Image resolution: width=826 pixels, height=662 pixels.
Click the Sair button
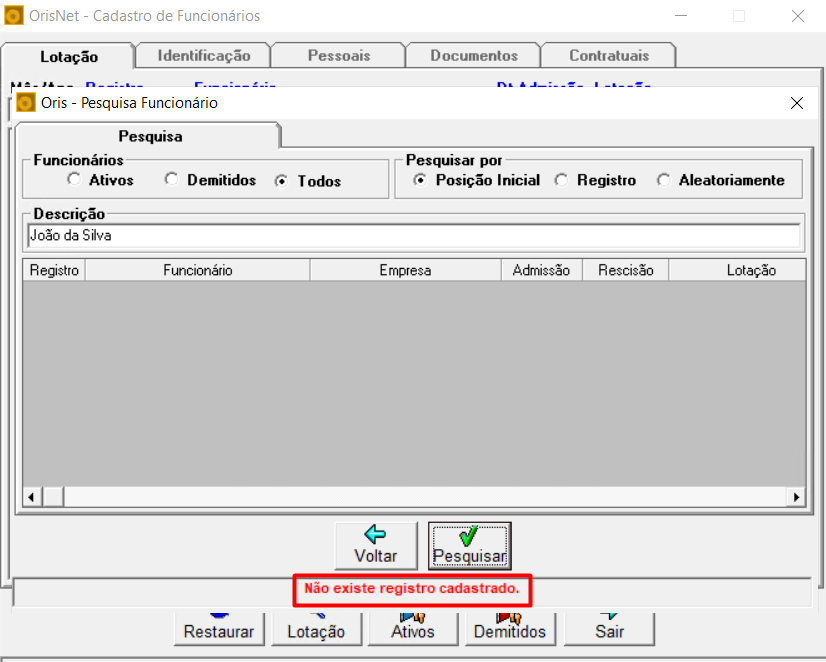609,629
